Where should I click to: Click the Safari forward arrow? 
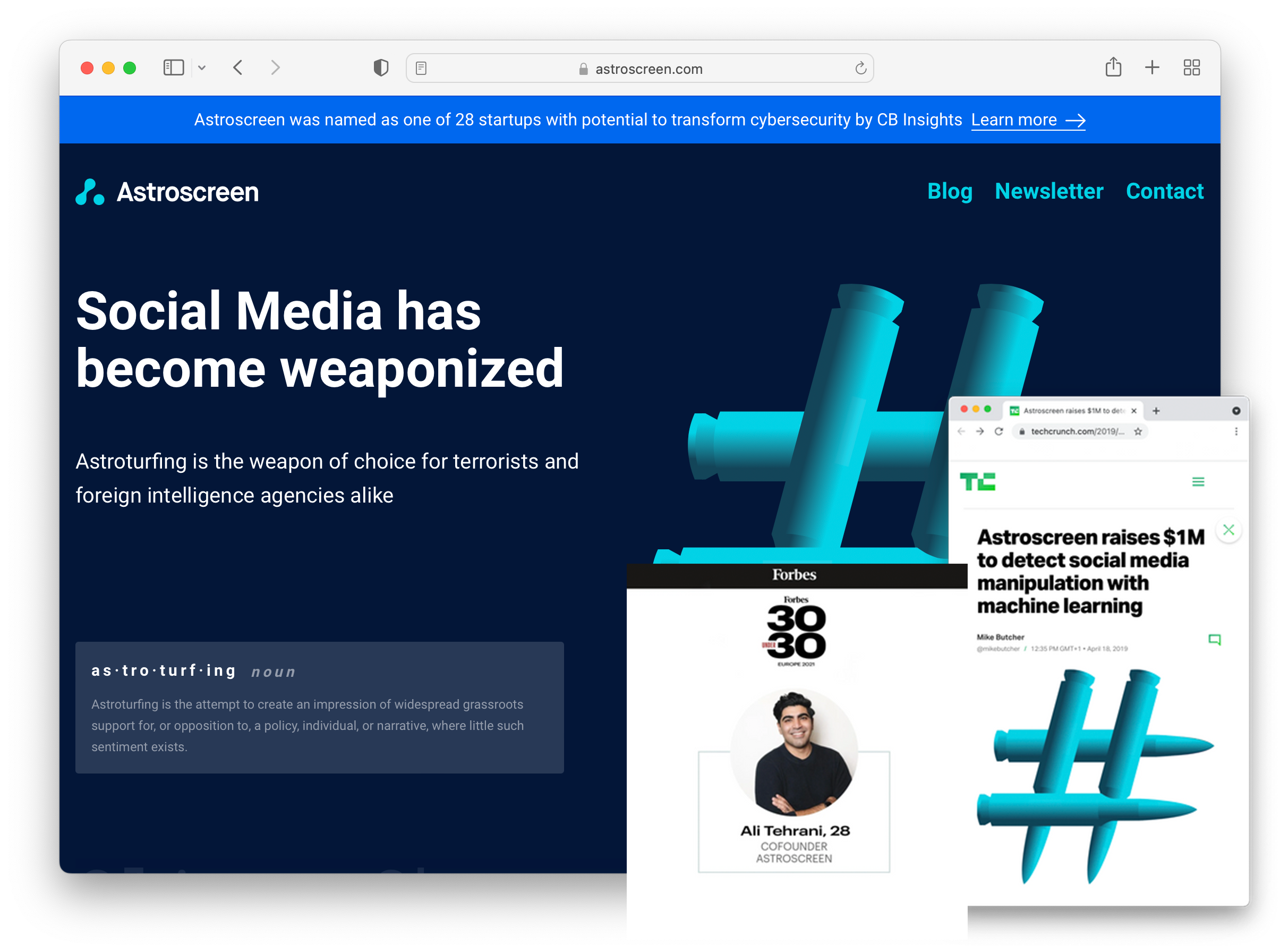tap(275, 68)
